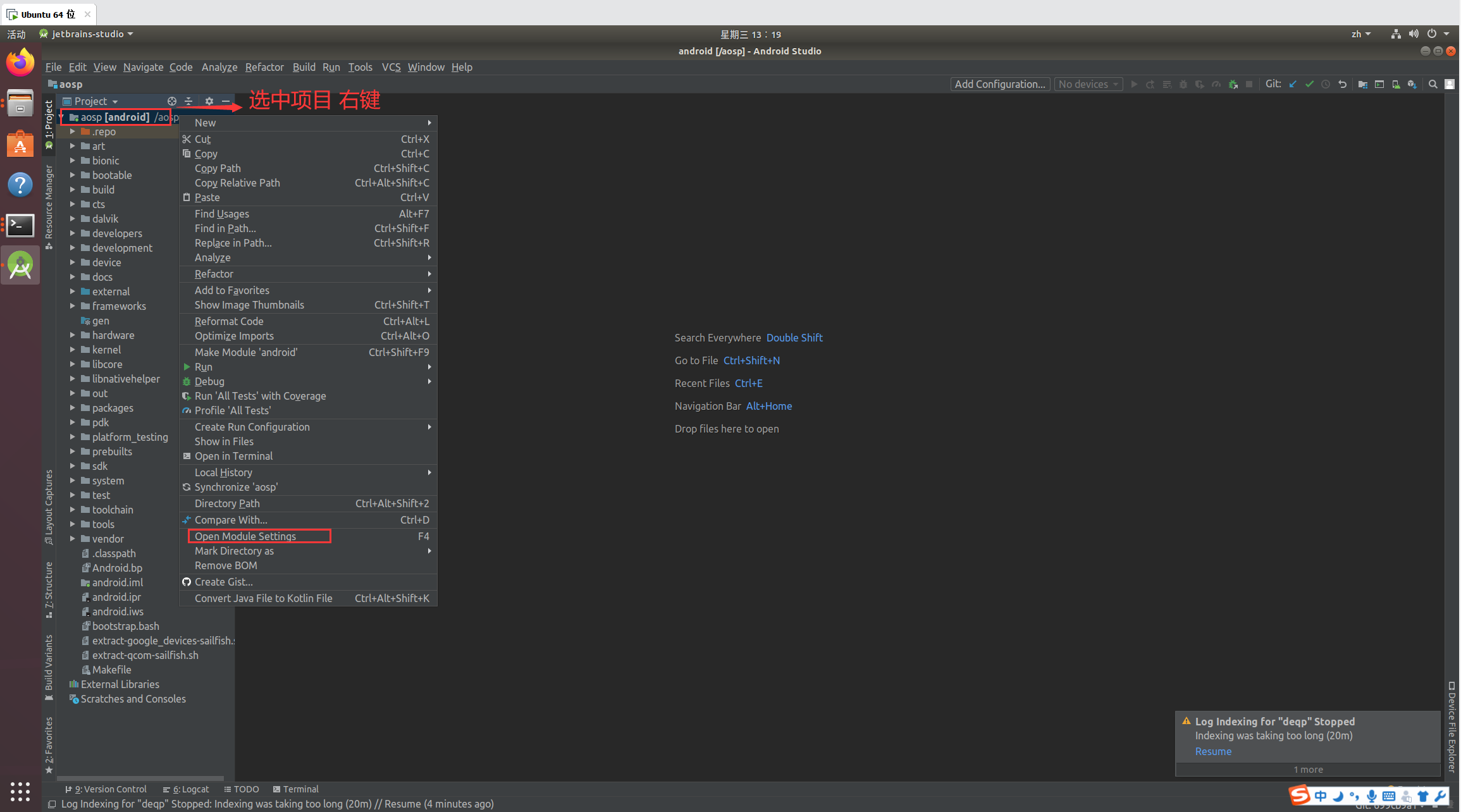The image size is (1461, 812).
Task: Expand the .repo folder arrow
Action: coord(72,132)
